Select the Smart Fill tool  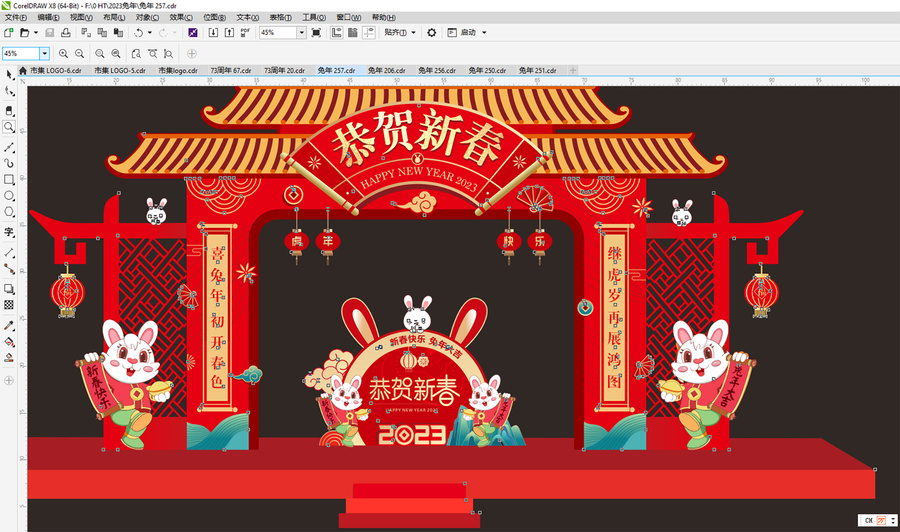(x=9, y=358)
